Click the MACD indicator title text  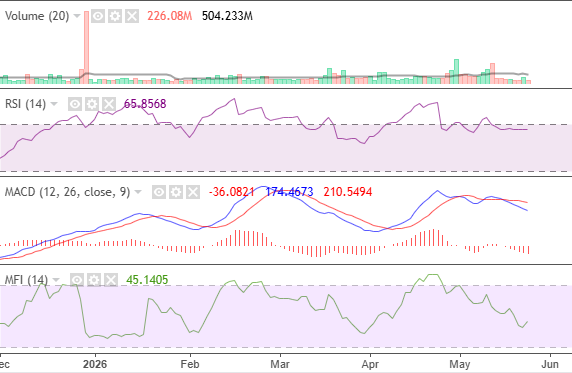click(x=67, y=192)
